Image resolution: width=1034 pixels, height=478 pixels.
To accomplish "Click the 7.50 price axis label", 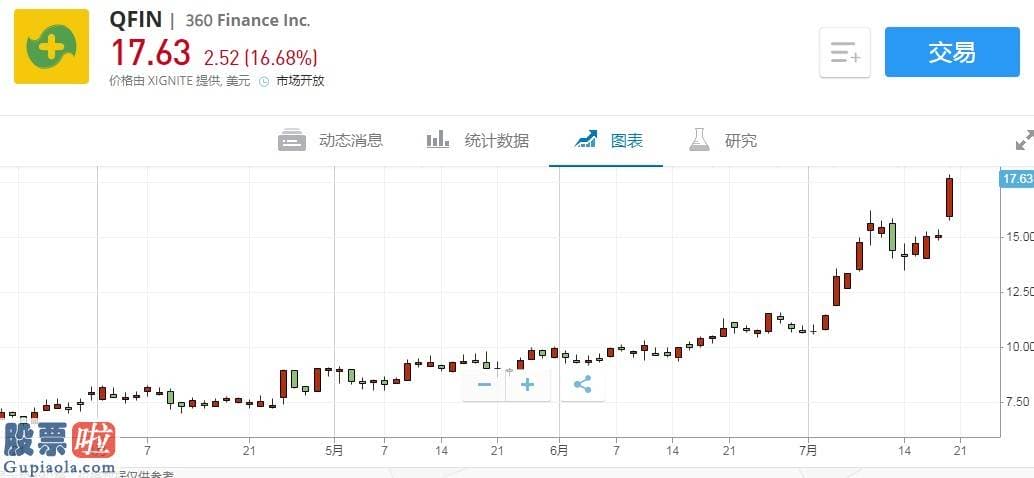I will (x=1016, y=402).
